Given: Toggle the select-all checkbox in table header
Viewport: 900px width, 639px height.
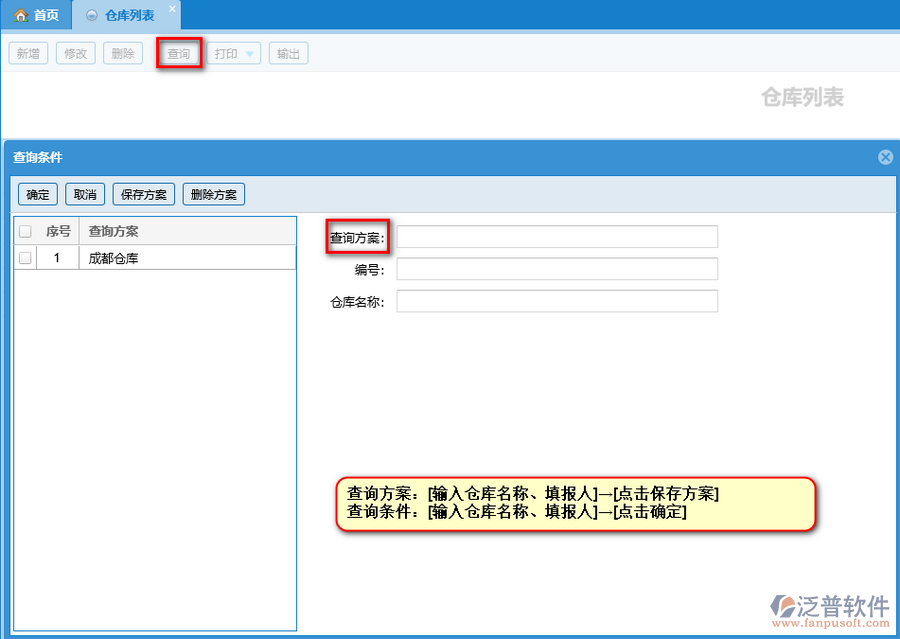Looking at the screenshot, I should (x=25, y=231).
